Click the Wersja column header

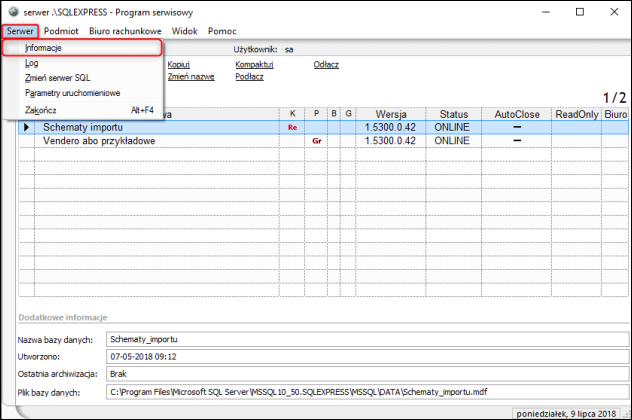click(x=391, y=114)
